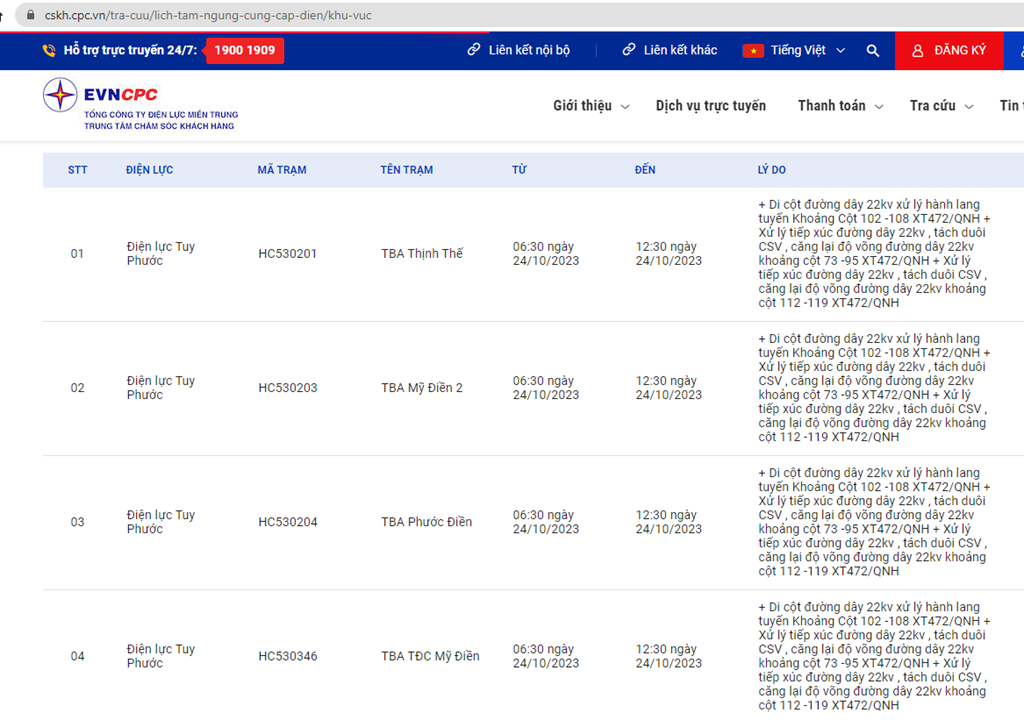Expand the Thanh toán menu

click(x=840, y=106)
